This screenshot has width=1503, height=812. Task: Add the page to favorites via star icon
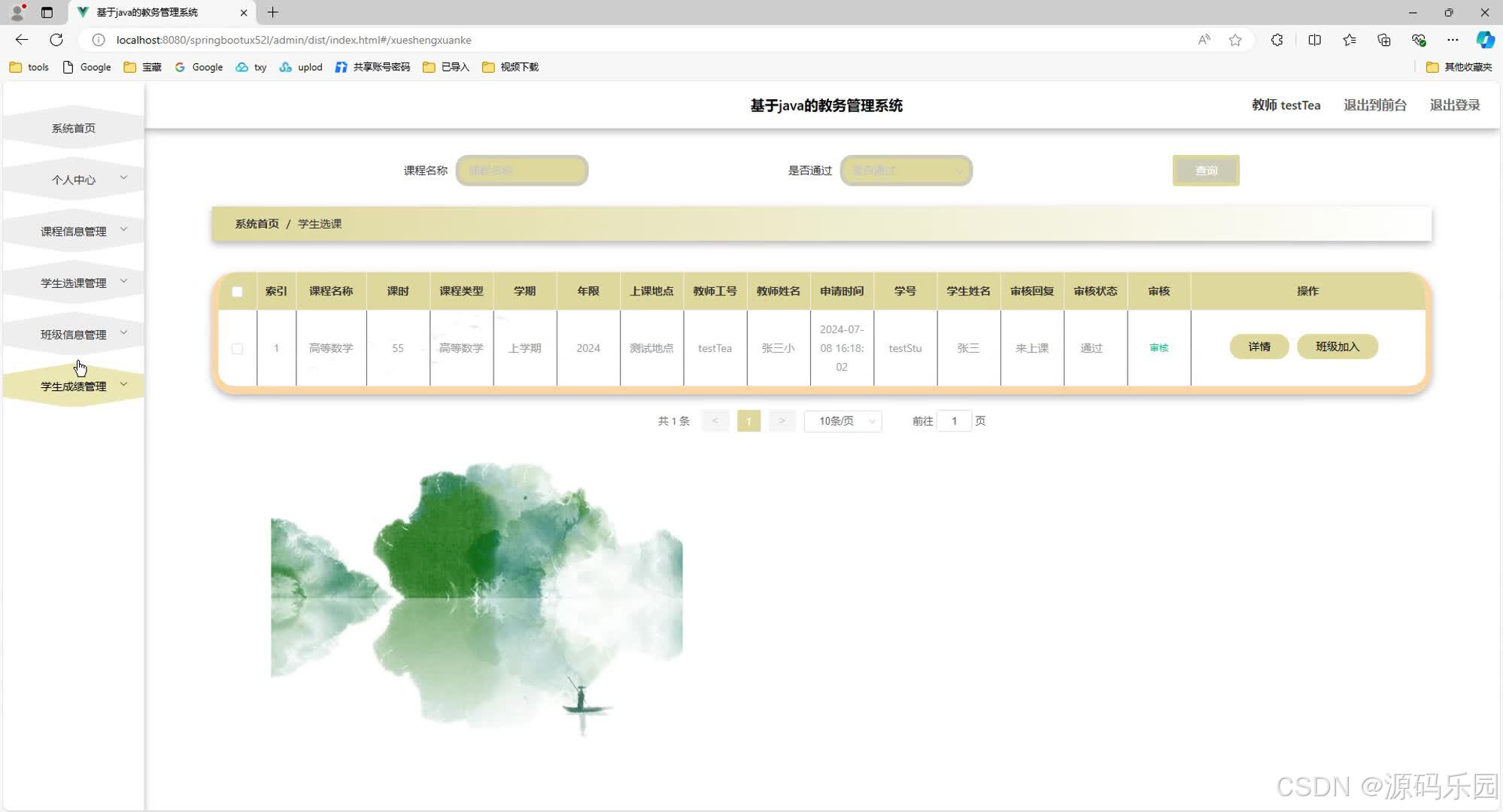(x=1235, y=40)
